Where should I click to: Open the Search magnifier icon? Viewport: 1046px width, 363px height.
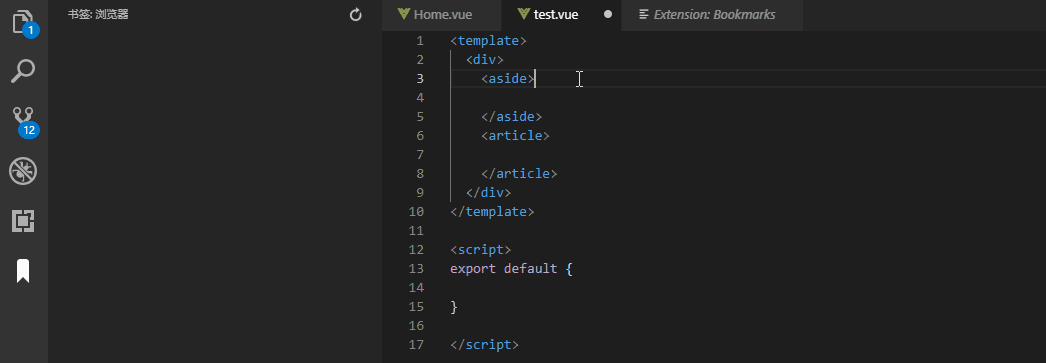point(23,71)
